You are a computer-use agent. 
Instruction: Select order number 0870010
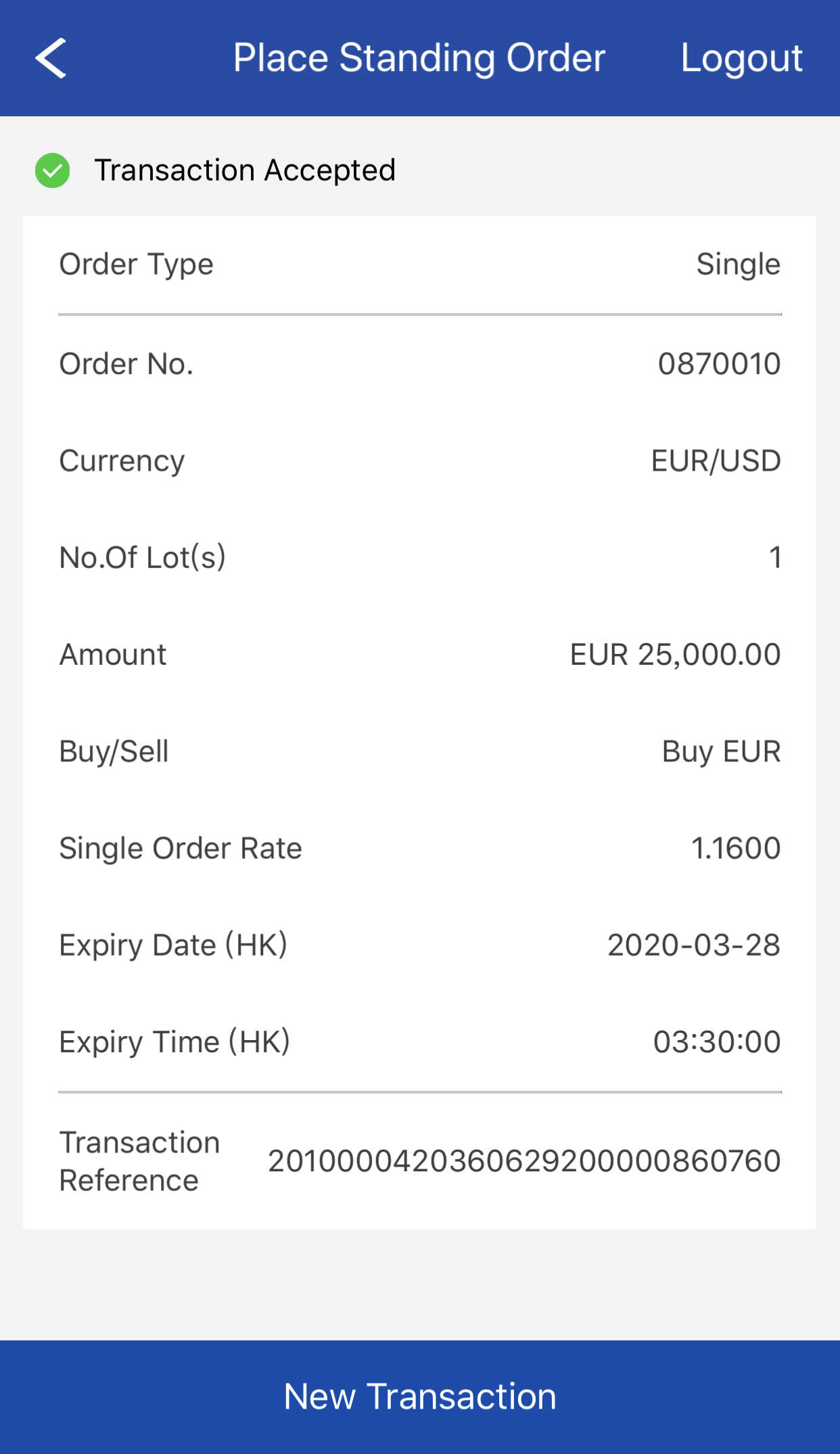click(x=719, y=365)
